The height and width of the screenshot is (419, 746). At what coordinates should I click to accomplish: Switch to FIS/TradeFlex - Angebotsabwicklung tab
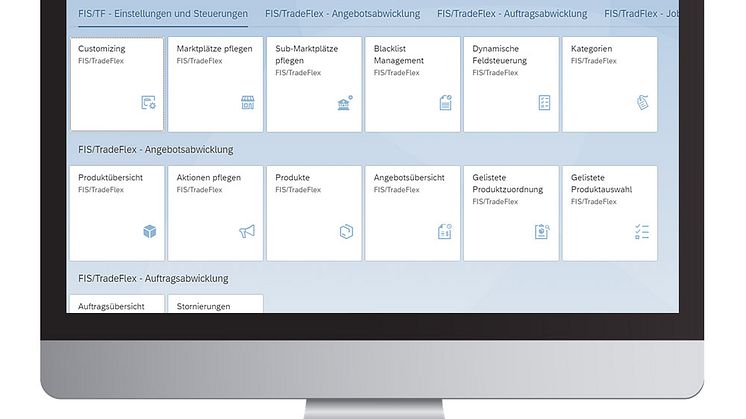coord(343,14)
